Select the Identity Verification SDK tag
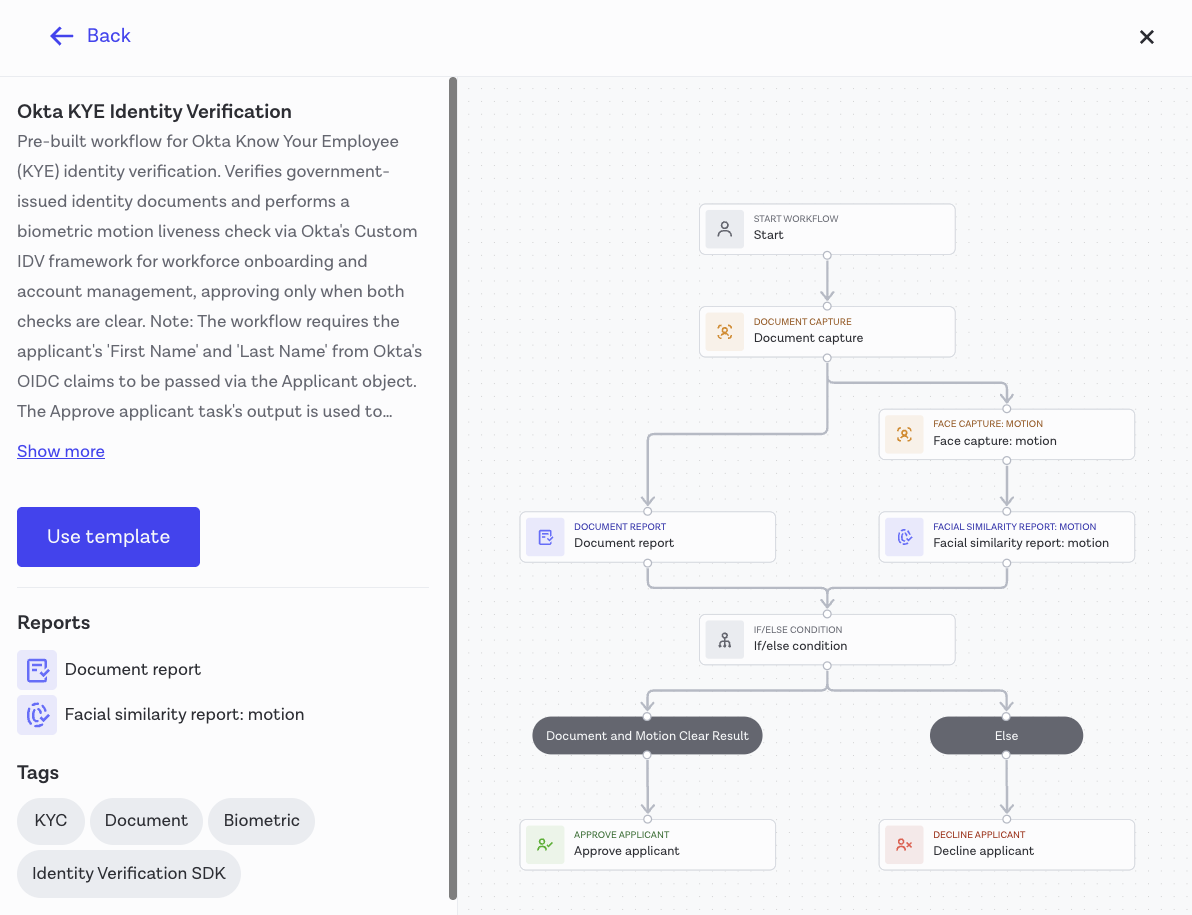The height and width of the screenshot is (915, 1192). pyautogui.click(x=128, y=874)
